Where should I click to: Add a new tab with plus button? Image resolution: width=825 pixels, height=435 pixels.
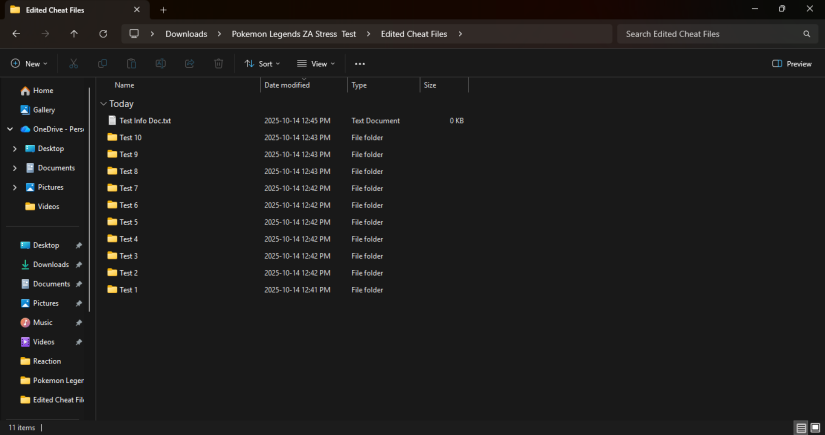163,10
